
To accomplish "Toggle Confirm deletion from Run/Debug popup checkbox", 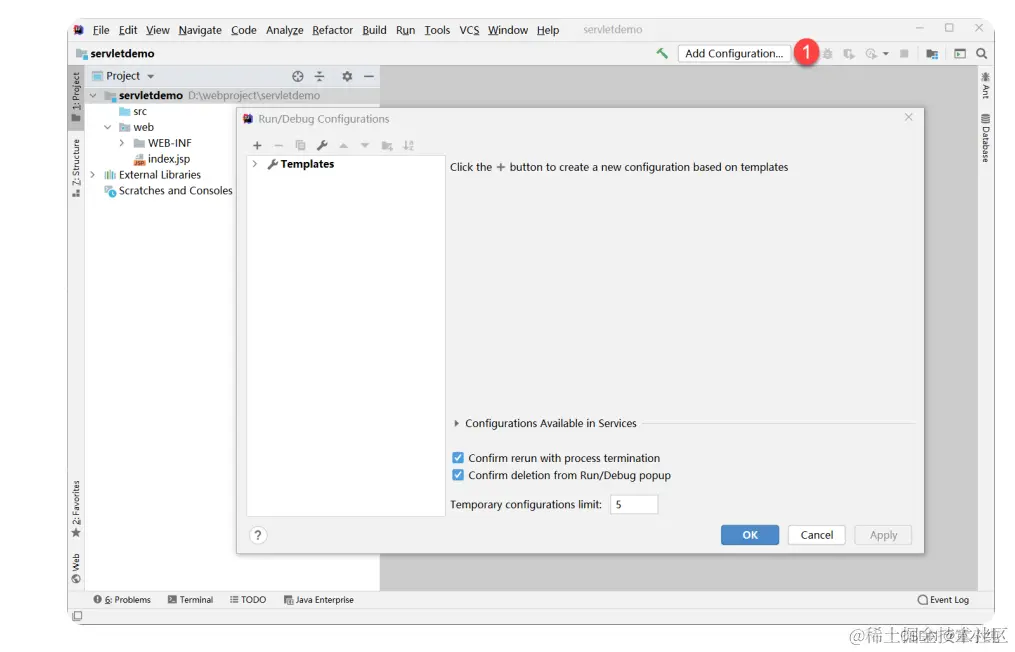I will (x=458, y=475).
